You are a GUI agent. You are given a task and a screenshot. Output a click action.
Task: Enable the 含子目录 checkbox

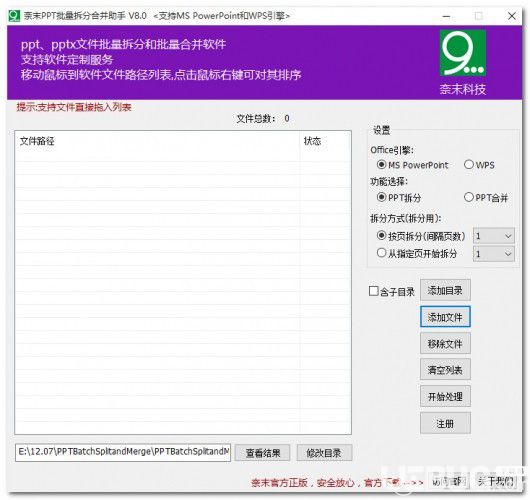(x=392, y=291)
